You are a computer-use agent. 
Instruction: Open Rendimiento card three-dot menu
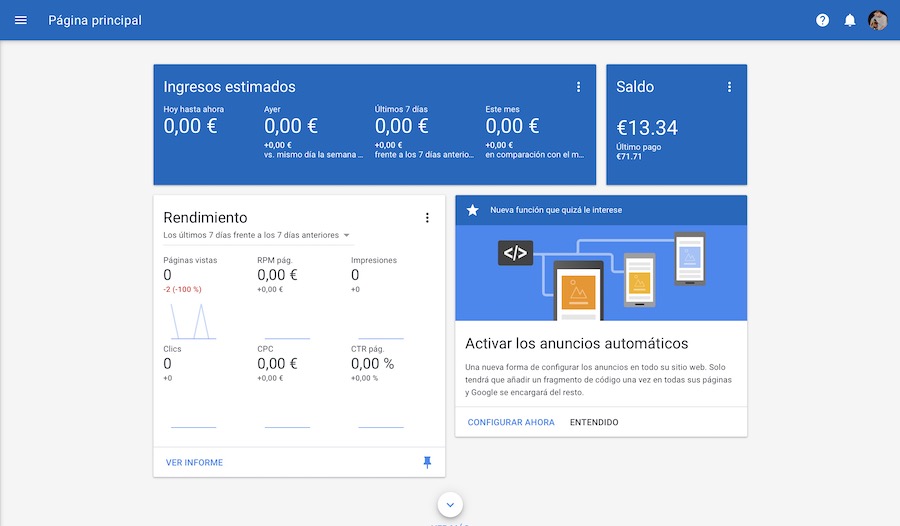click(427, 218)
